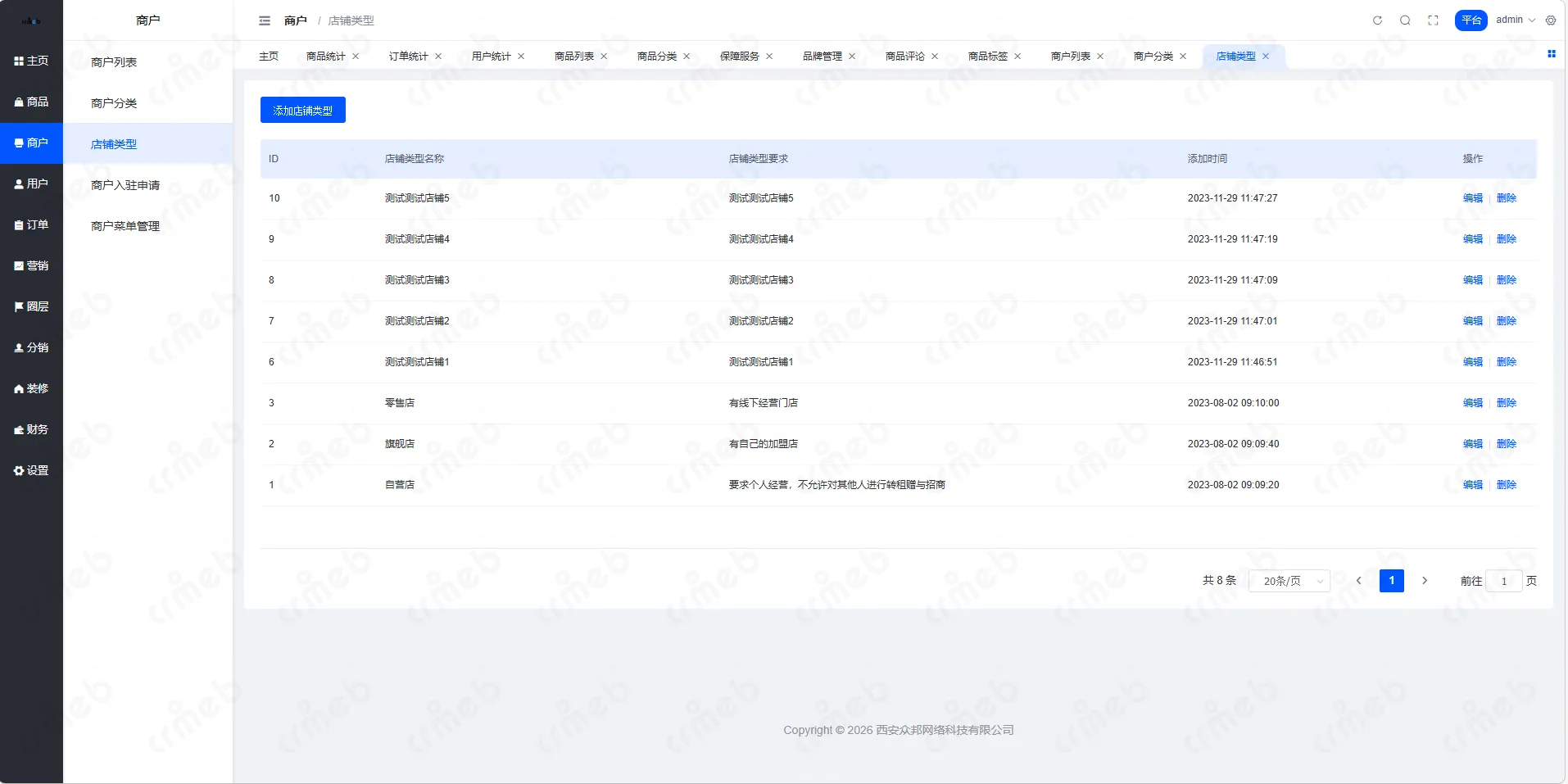
Task: Open the settings gear in the header
Action: point(1551,20)
